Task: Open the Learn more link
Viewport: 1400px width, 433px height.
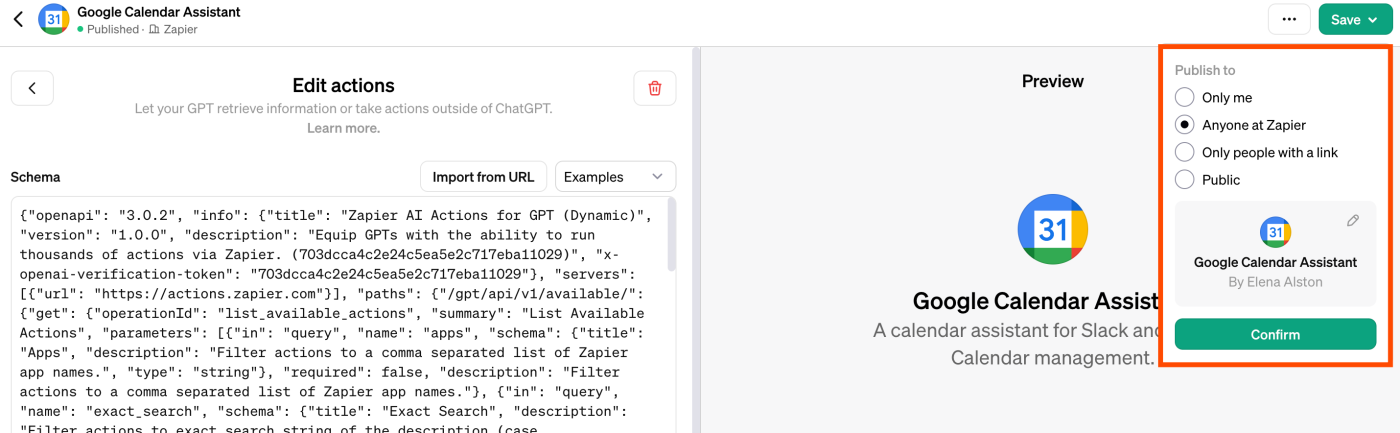Action: click(343, 128)
